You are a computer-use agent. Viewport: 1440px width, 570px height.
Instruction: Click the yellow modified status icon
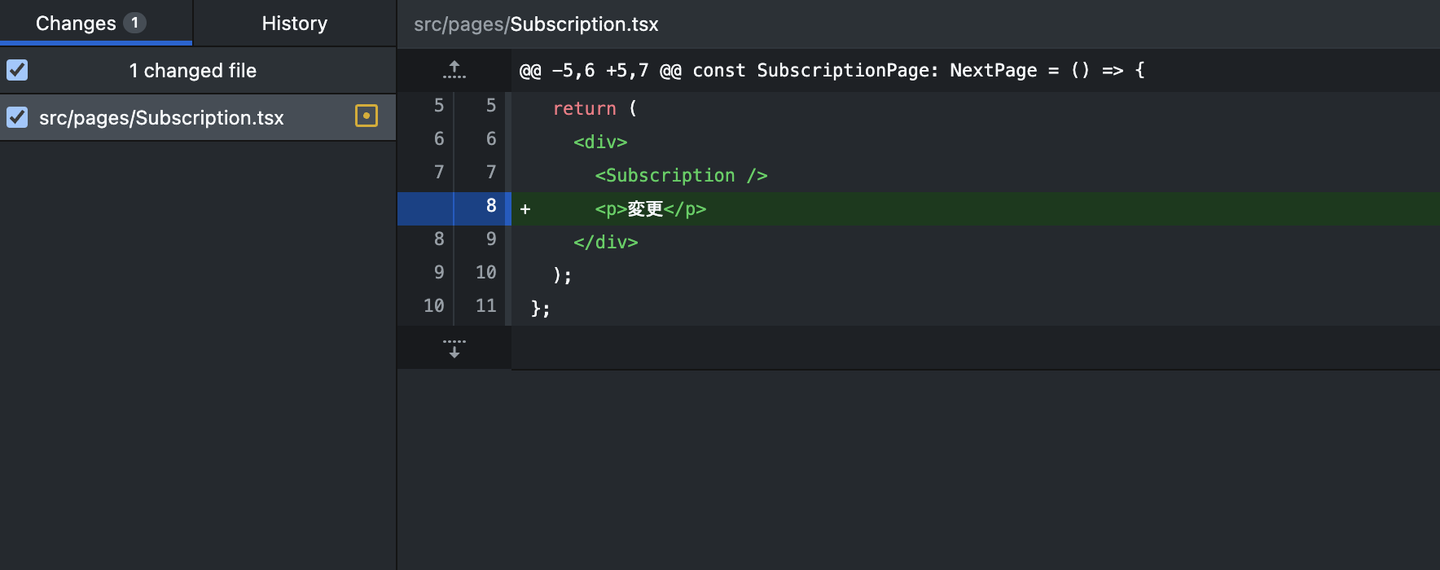tap(367, 117)
